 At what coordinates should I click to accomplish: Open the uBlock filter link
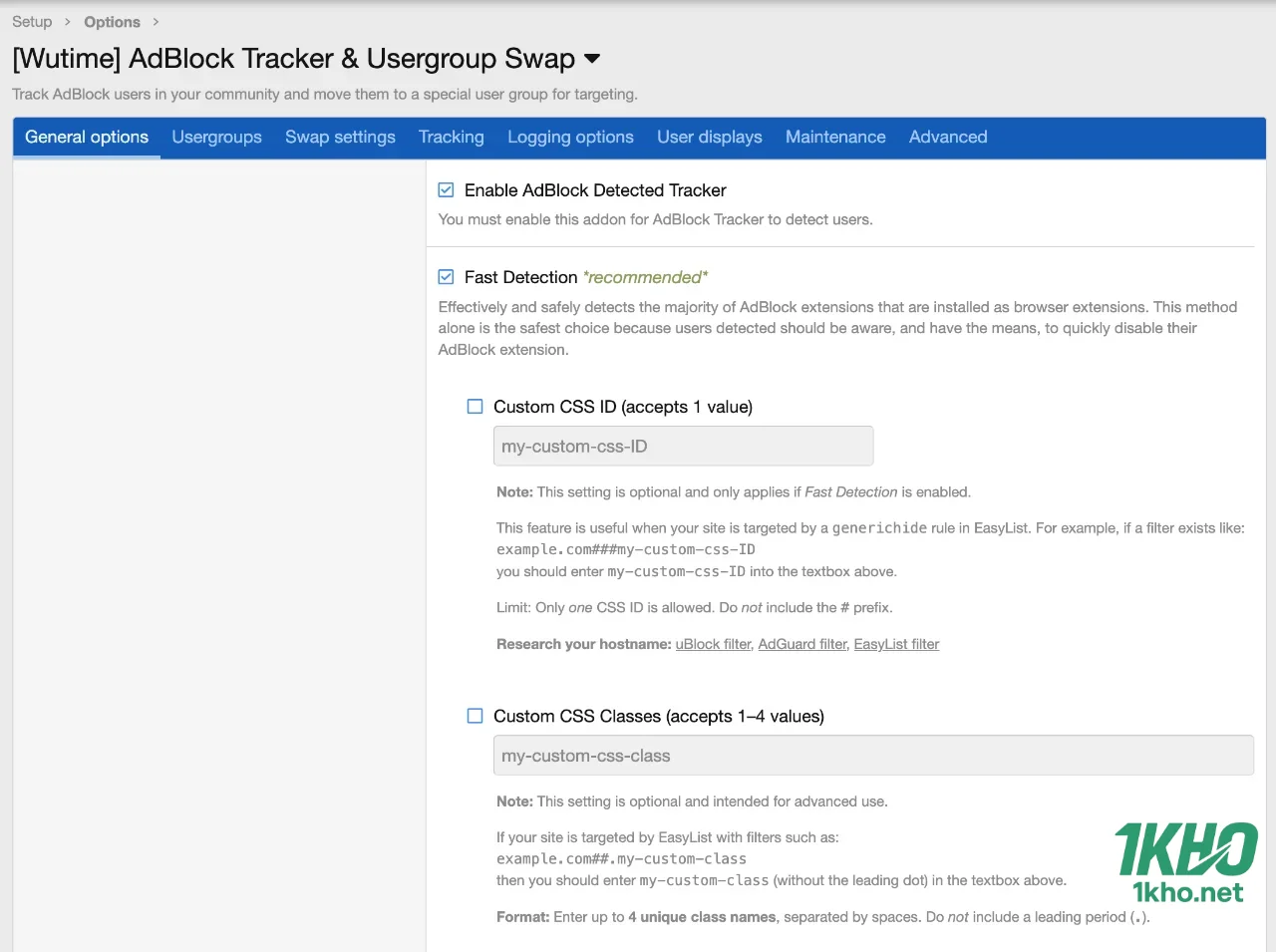click(713, 644)
